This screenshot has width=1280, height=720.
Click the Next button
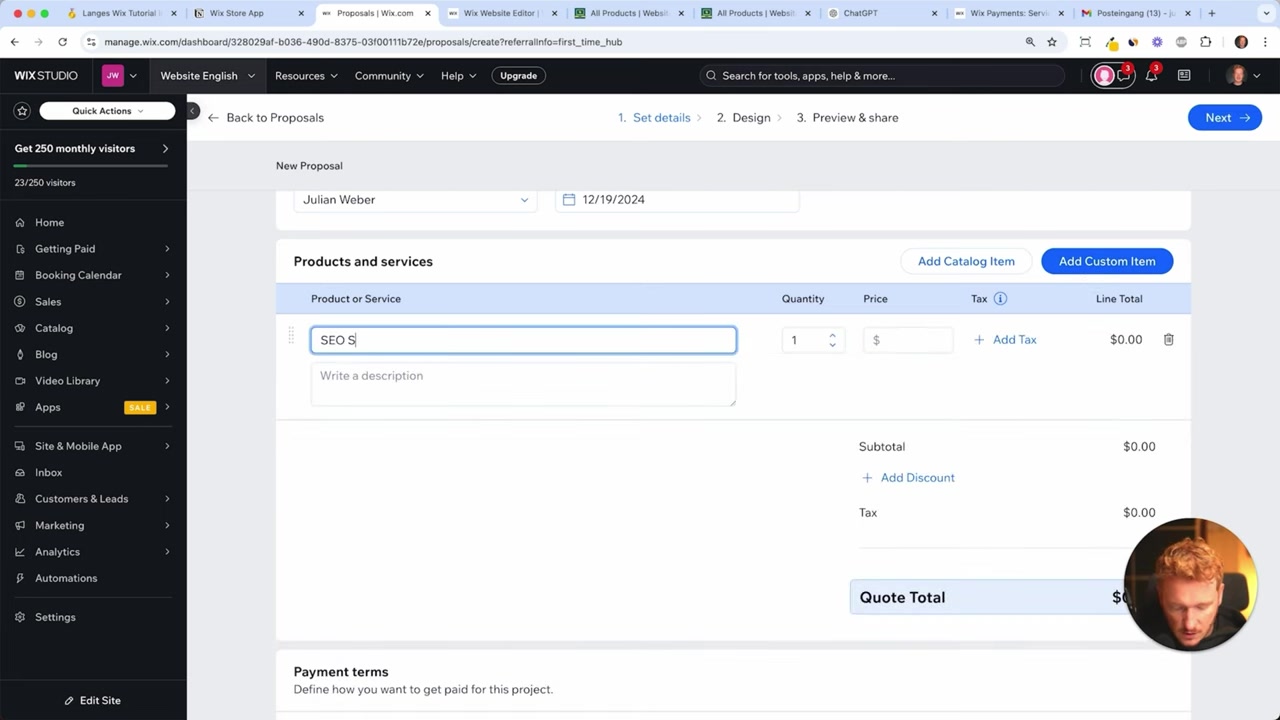click(1225, 118)
